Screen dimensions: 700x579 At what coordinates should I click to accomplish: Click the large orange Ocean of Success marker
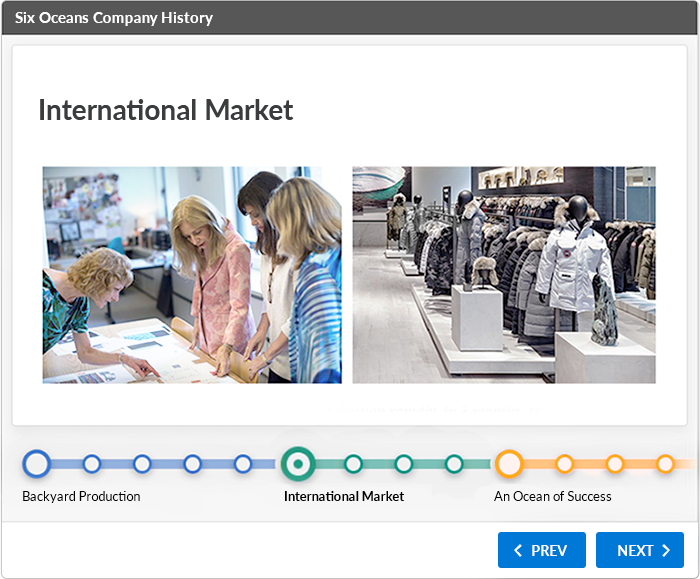point(509,463)
